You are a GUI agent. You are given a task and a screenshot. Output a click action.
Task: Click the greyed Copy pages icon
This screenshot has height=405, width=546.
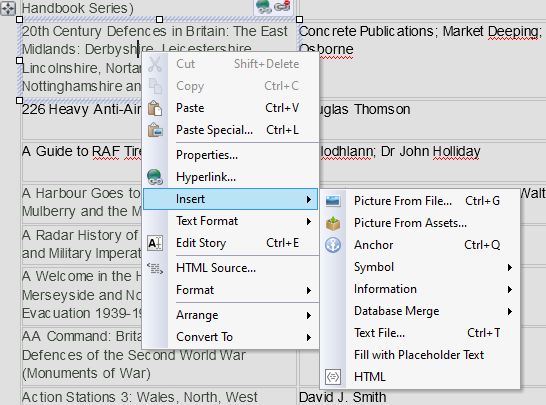tap(155, 86)
